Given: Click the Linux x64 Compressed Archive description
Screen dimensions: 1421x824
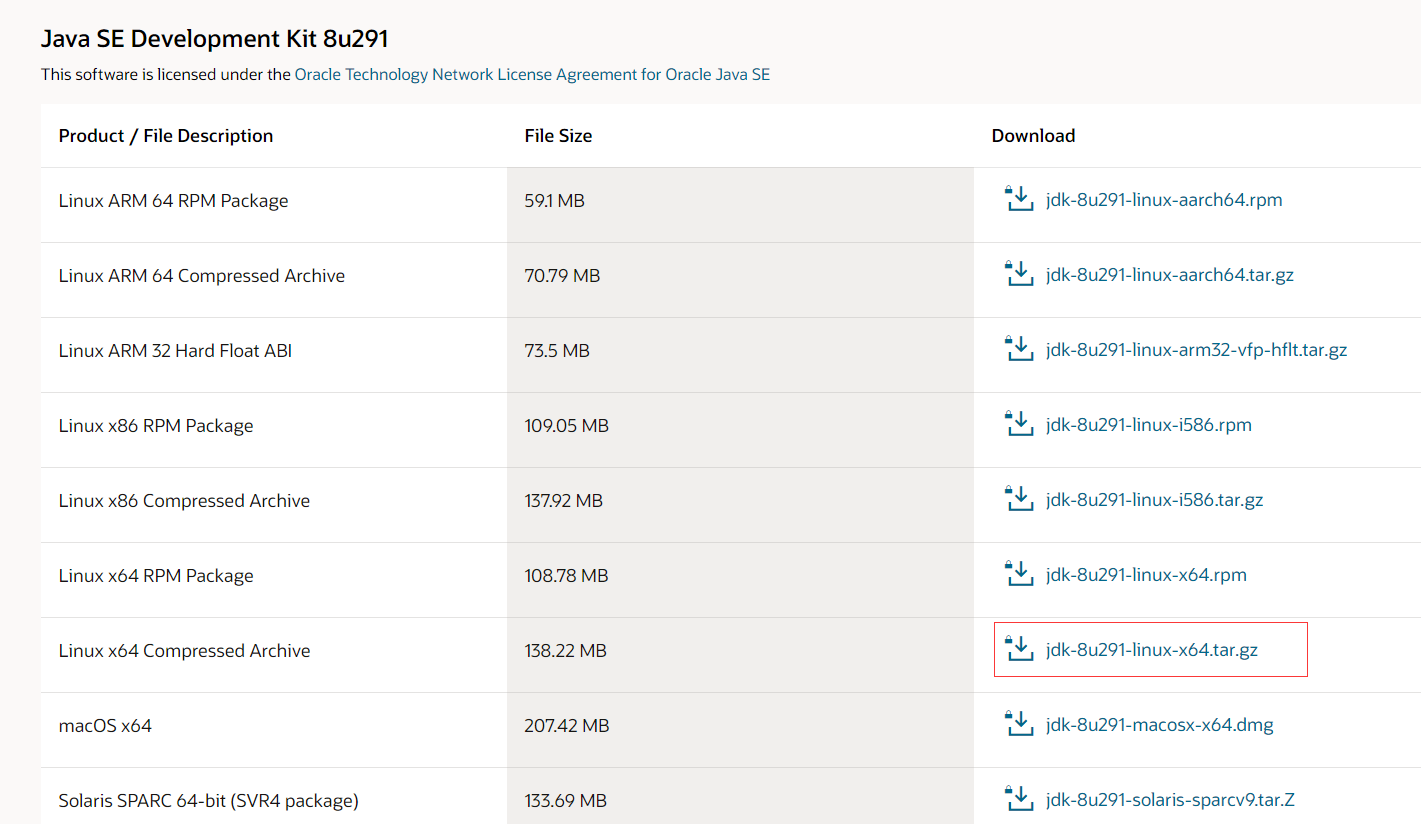Looking at the screenshot, I should click(x=184, y=651).
